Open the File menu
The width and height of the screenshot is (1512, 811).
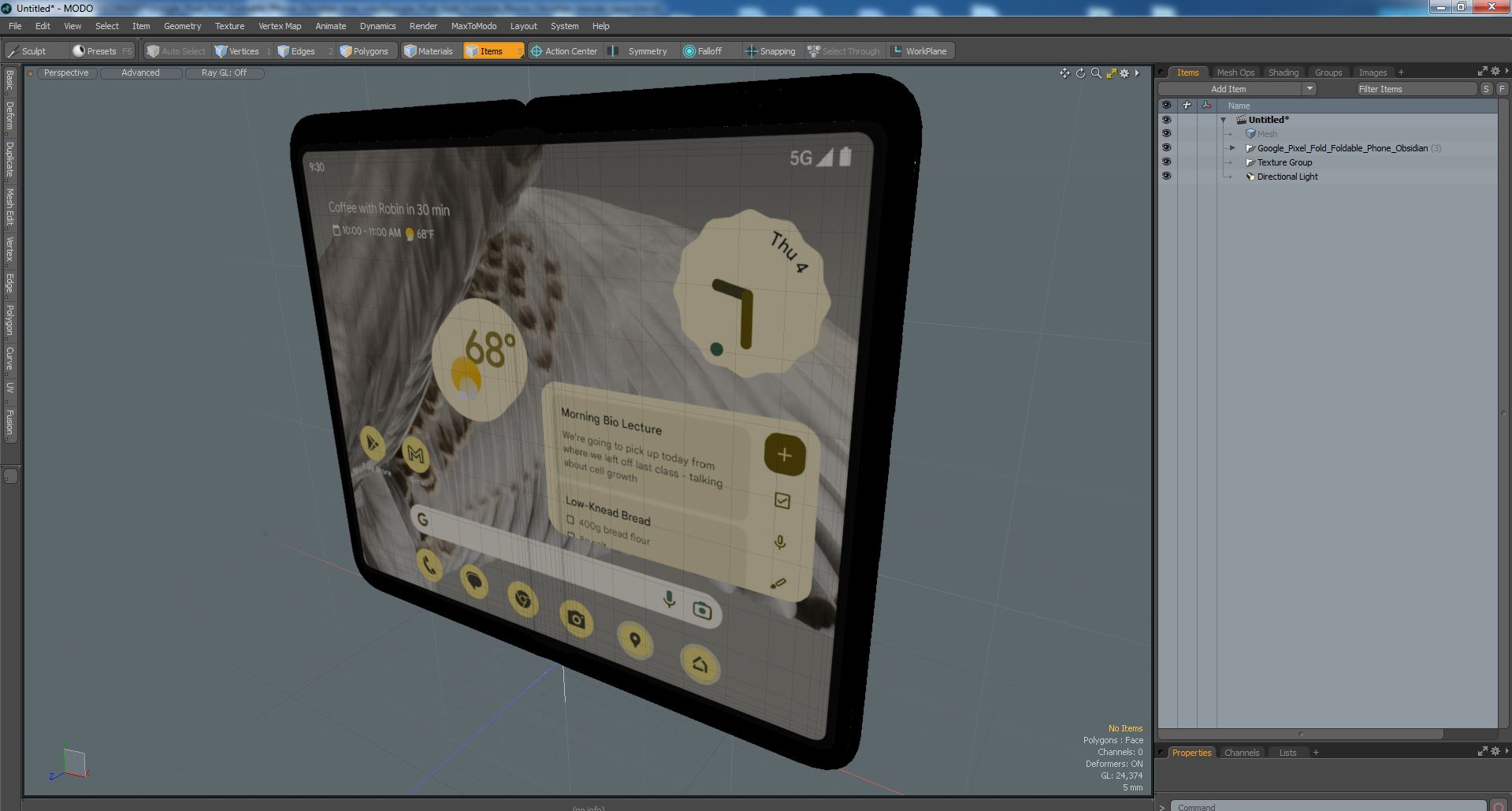pos(15,26)
